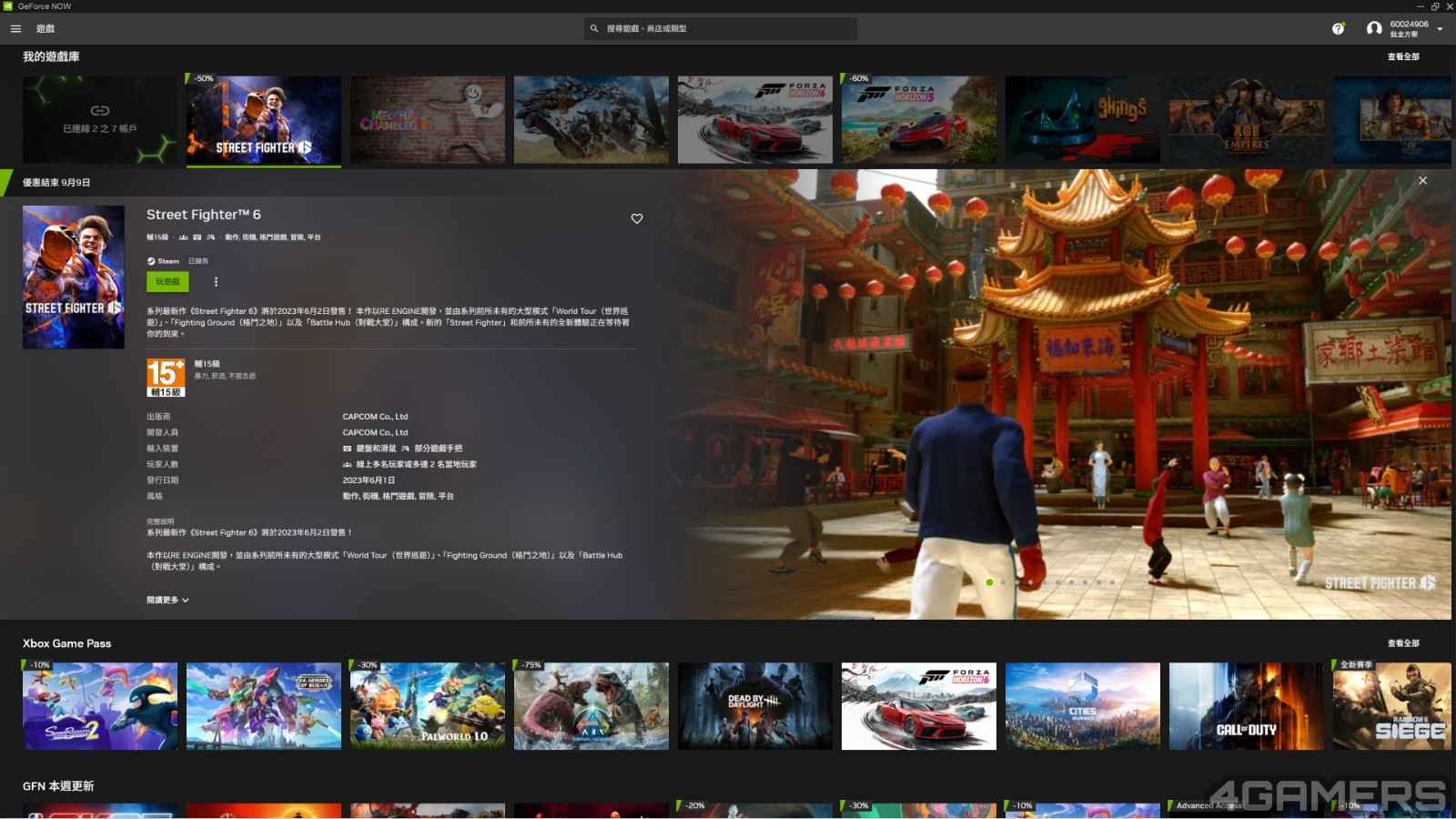Open the 9 Kings library tile
The height and width of the screenshot is (819, 1456).
pyautogui.click(x=1083, y=120)
